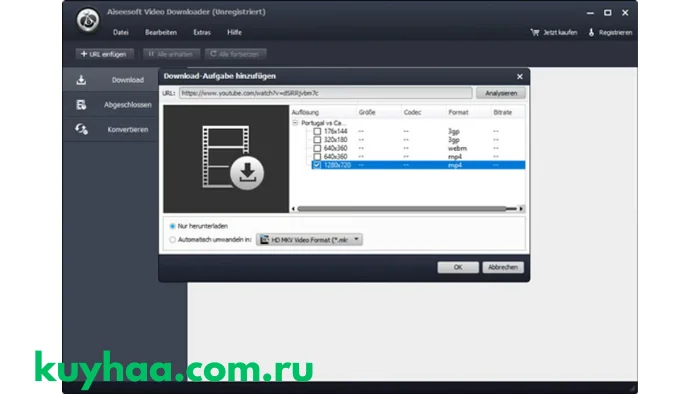Open the Extras menu

pos(202,33)
